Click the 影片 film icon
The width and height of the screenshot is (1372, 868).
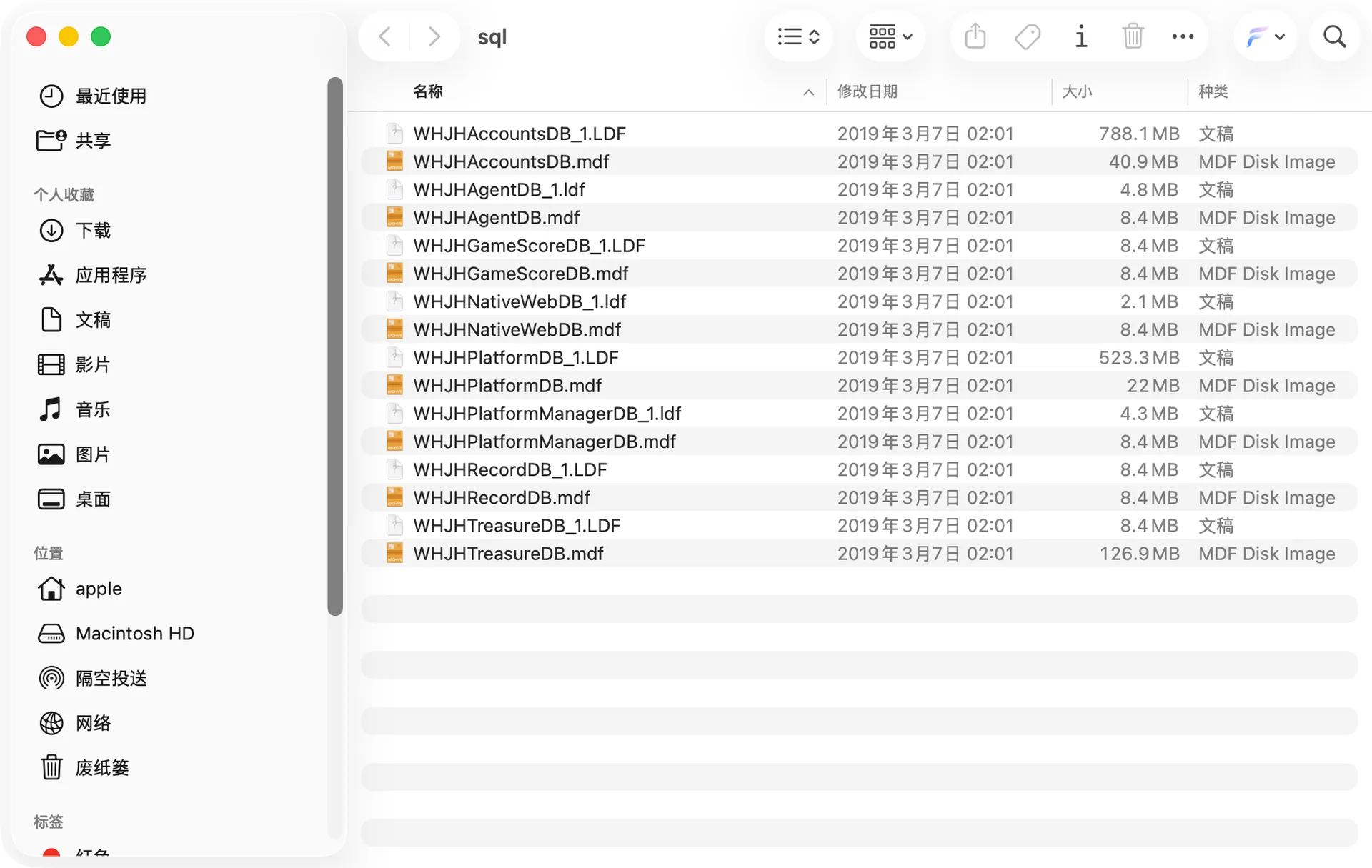pos(51,365)
